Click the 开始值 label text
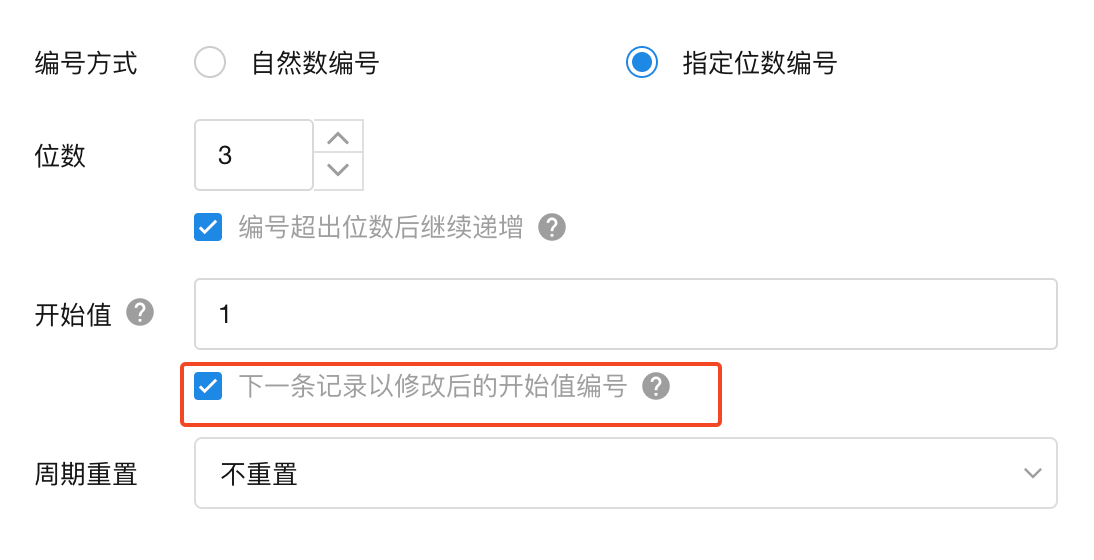Image resolution: width=1094 pixels, height=560 pixels. [x=73, y=314]
